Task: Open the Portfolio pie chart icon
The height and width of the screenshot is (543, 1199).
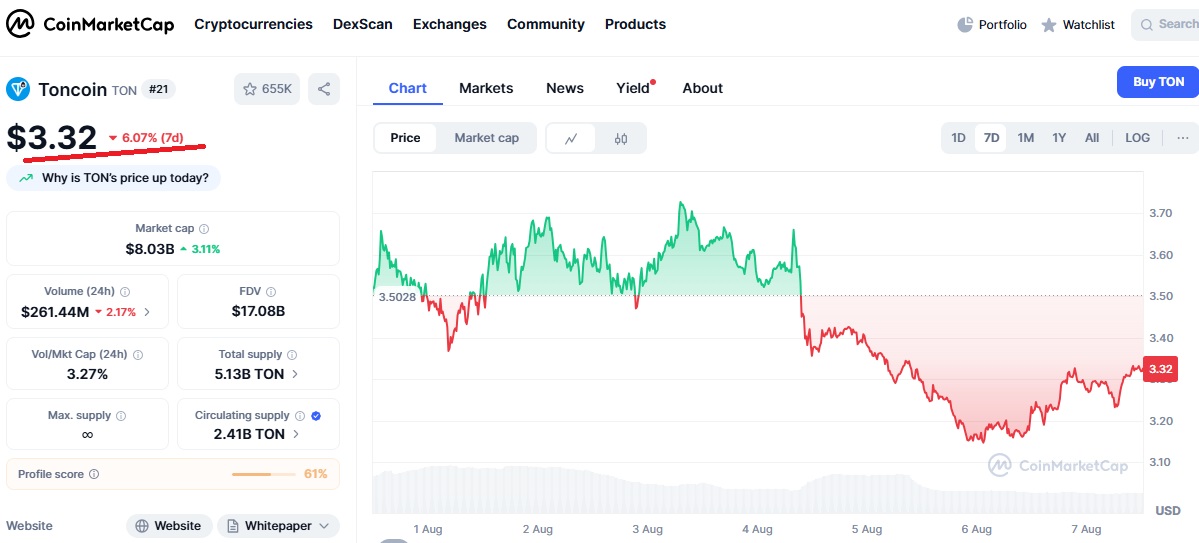Action: coord(965,24)
